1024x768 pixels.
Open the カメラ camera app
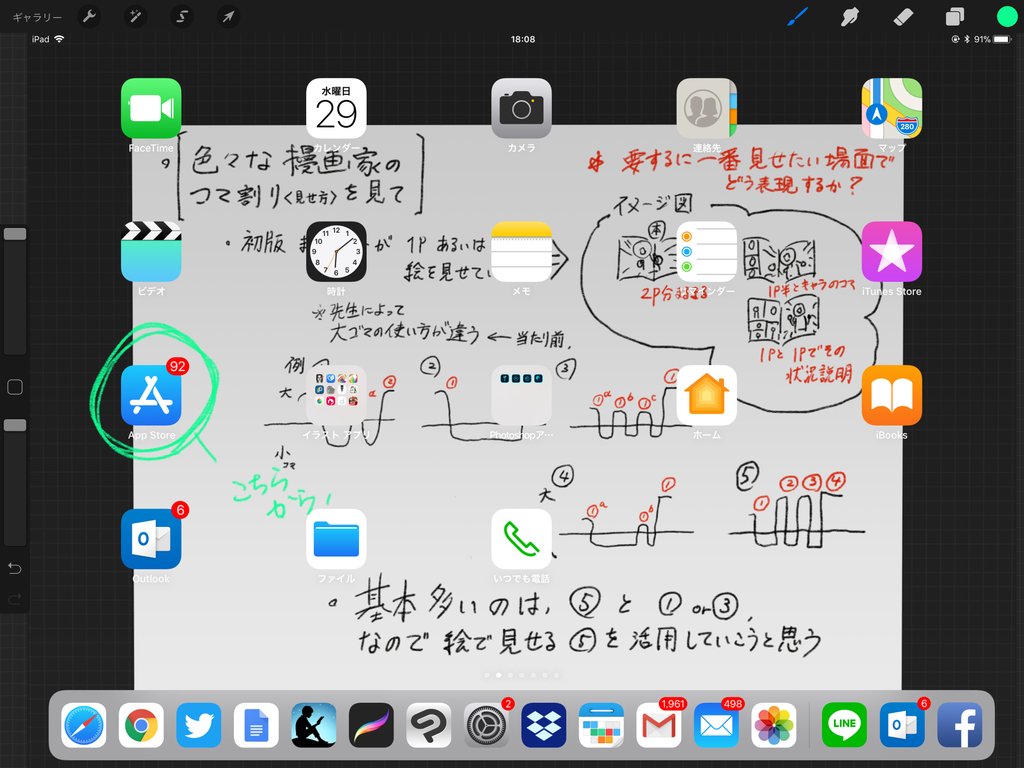click(521, 108)
